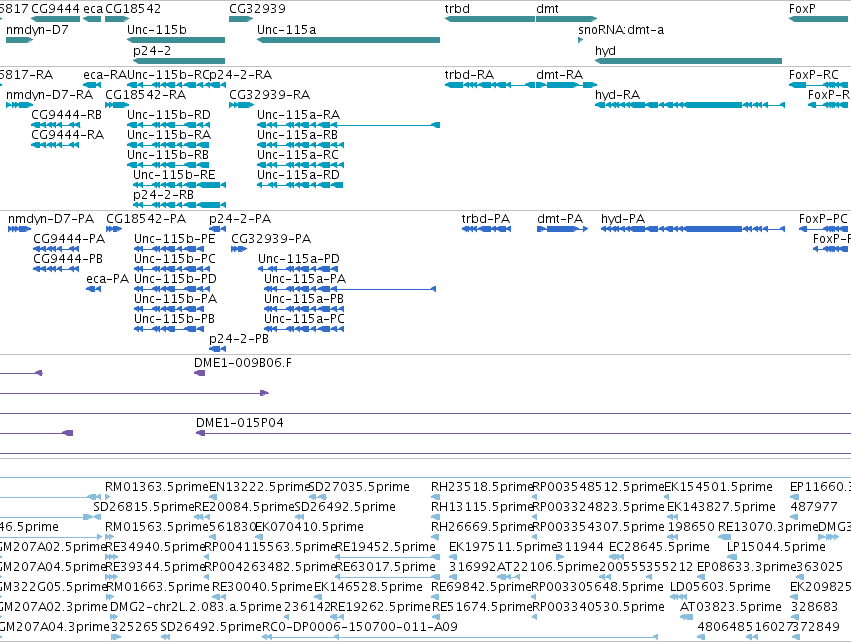Viewport: 851px width, 642px height.
Task: Click protein p24-2-PA label
Action: [x=240, y=219]
